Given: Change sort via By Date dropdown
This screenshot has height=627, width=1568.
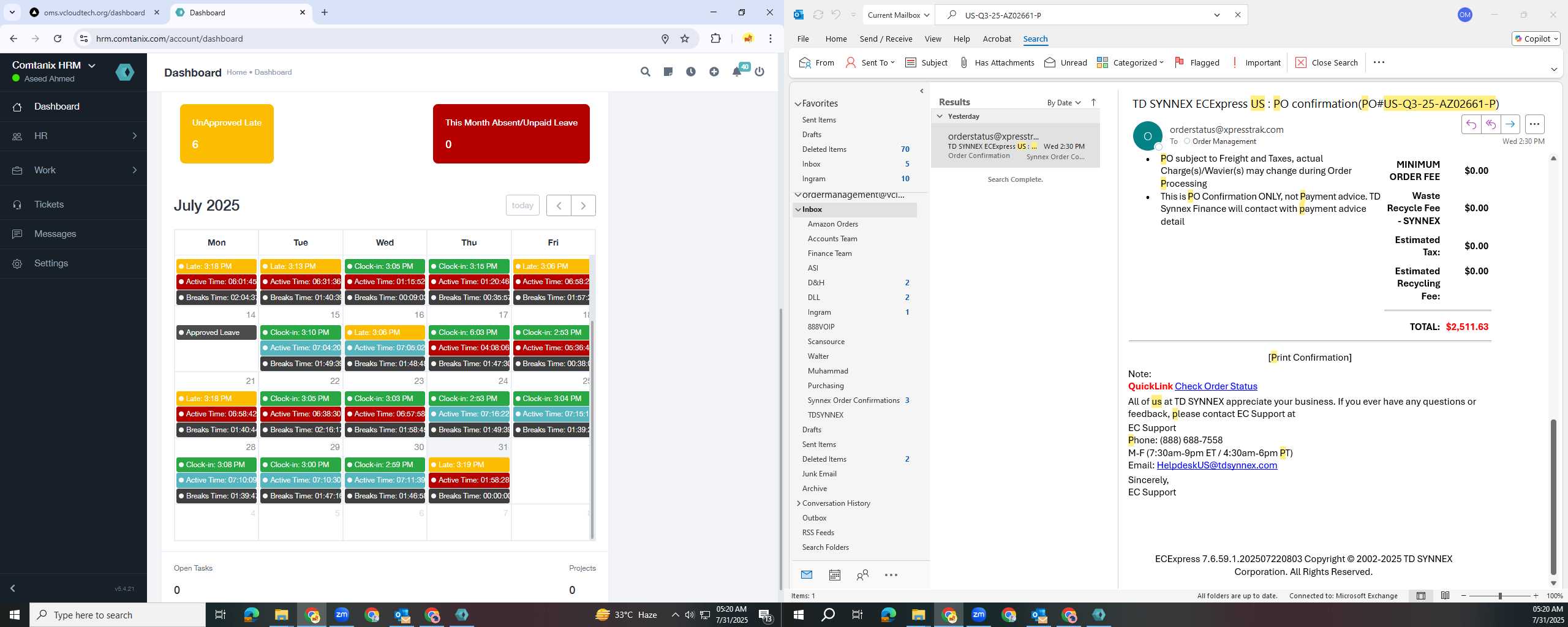Looking at the screenshot, I should click(x=1064, y=102).
